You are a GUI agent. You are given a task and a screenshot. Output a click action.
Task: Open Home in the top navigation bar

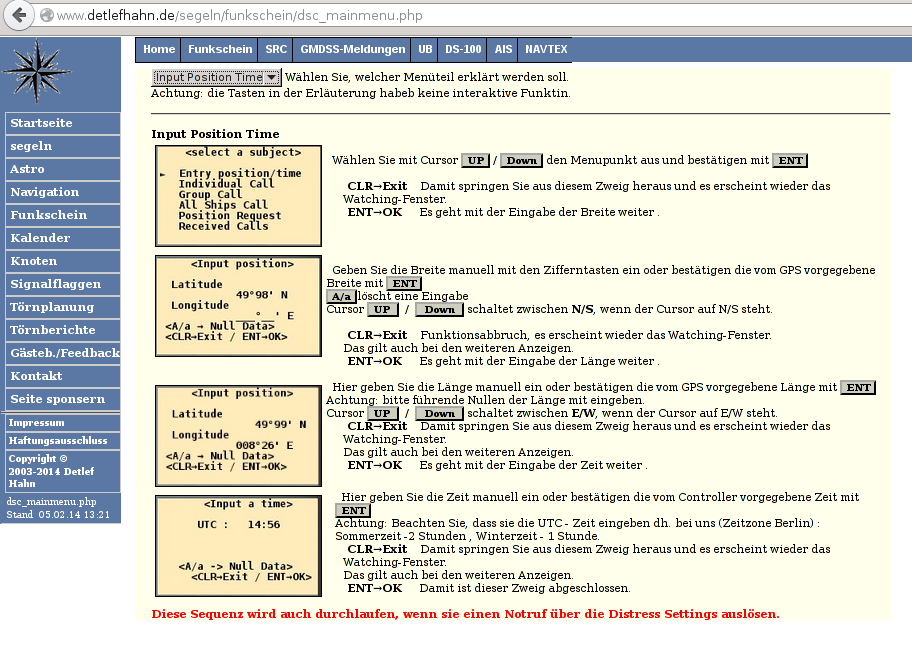[158, 49]
